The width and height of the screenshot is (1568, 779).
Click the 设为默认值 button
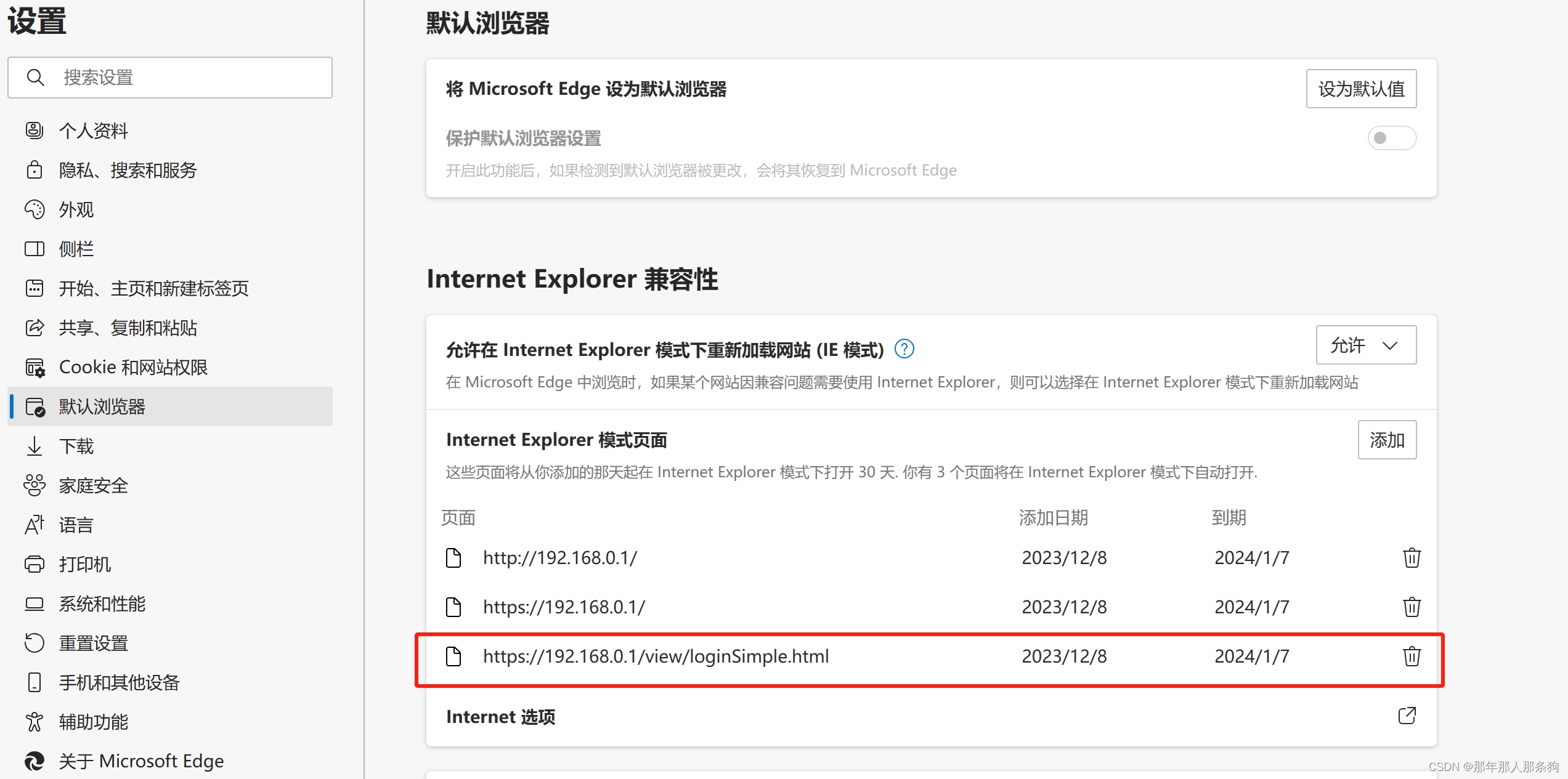1361,89
